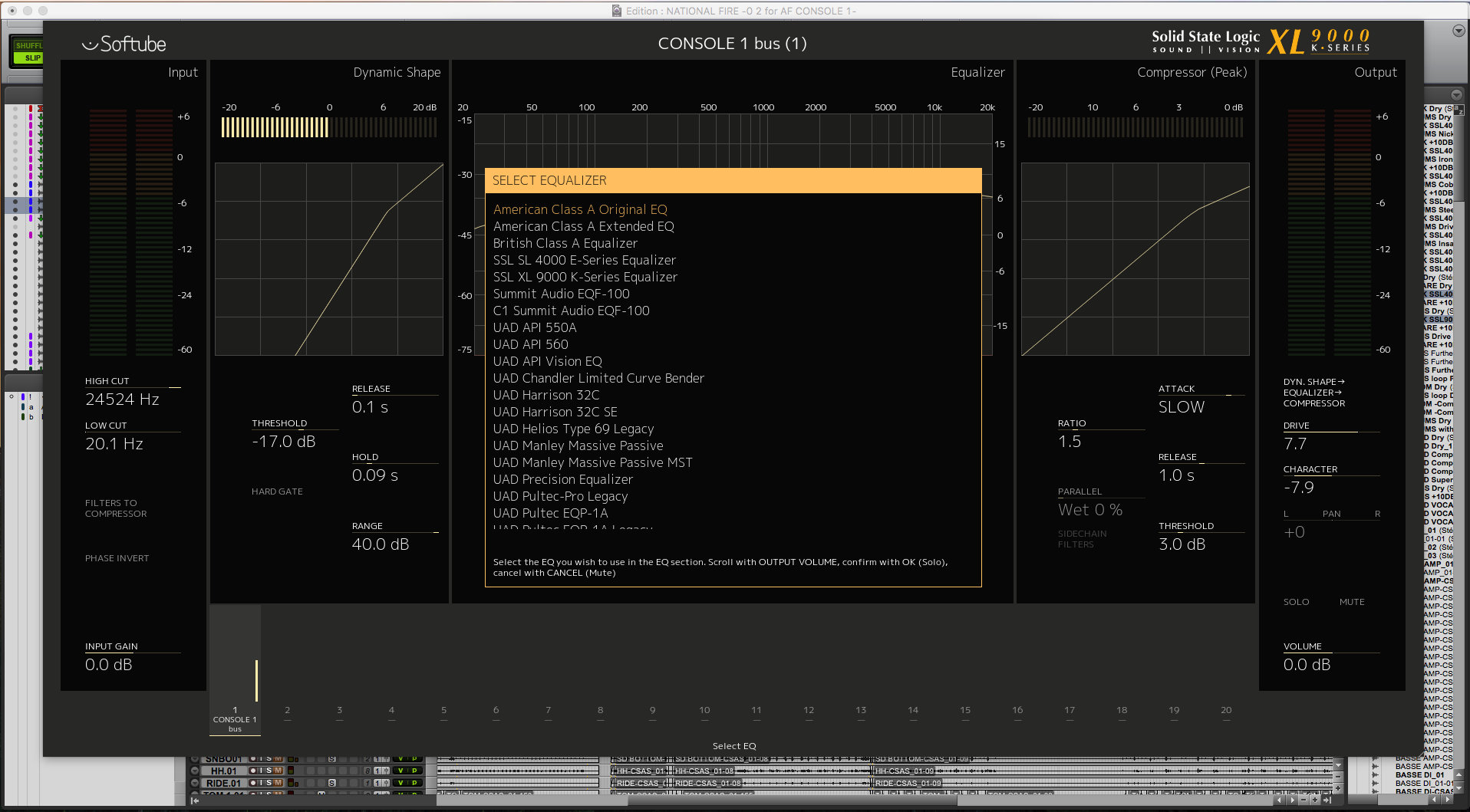Click the green p icon on RIDE.01 track
Screen dimensions: 1470x812
click(x=414, y=783)
